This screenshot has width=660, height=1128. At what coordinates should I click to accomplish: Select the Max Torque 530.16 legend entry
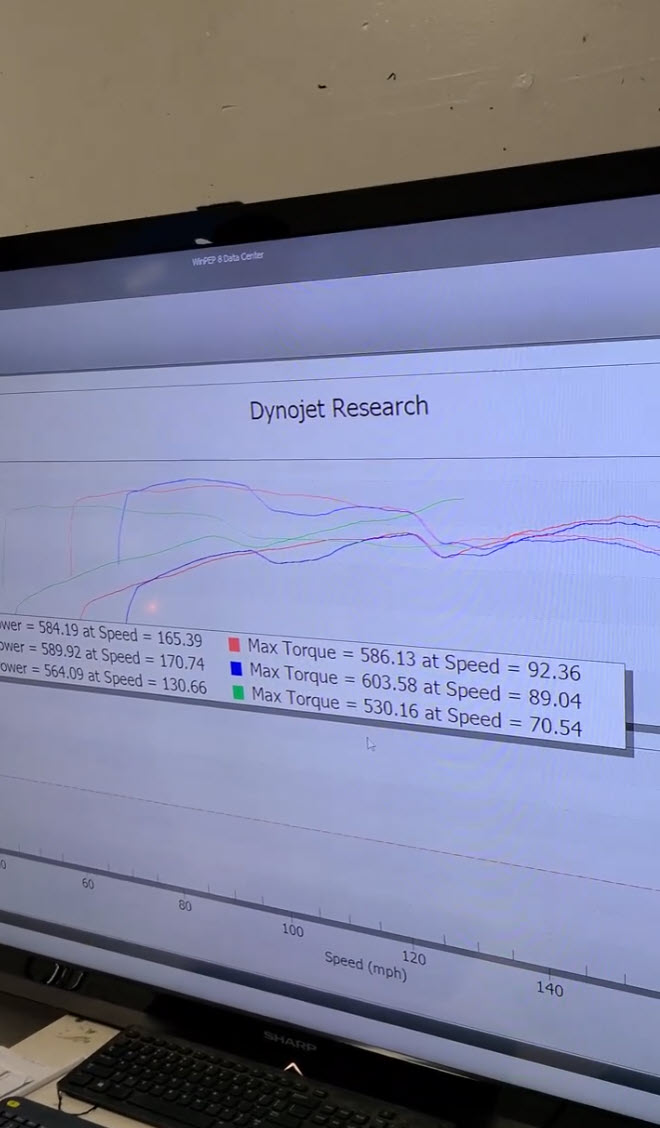click(416, 710)
